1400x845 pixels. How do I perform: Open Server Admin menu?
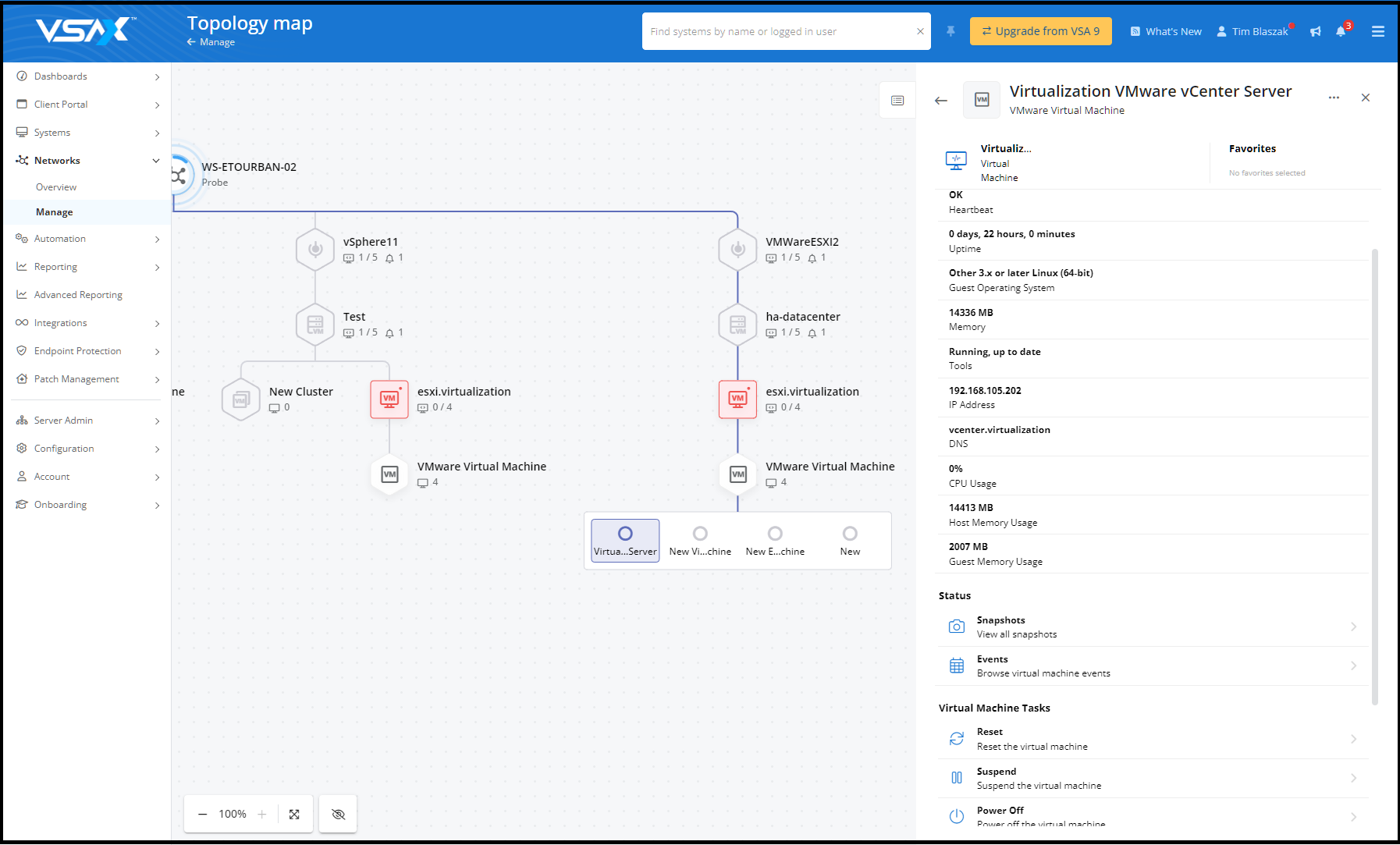87,421
